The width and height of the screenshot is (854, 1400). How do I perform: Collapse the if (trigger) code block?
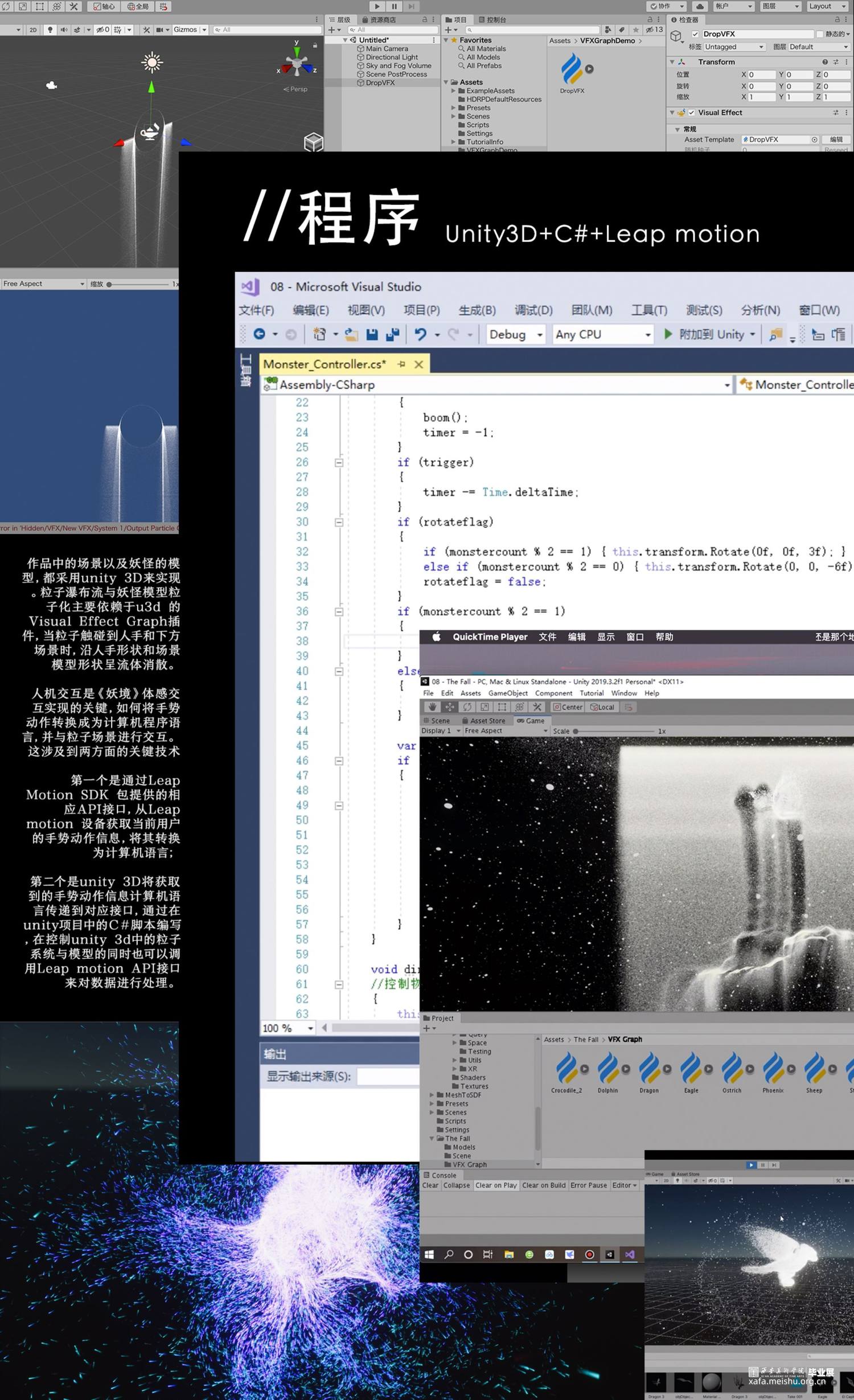coord(339,463)
